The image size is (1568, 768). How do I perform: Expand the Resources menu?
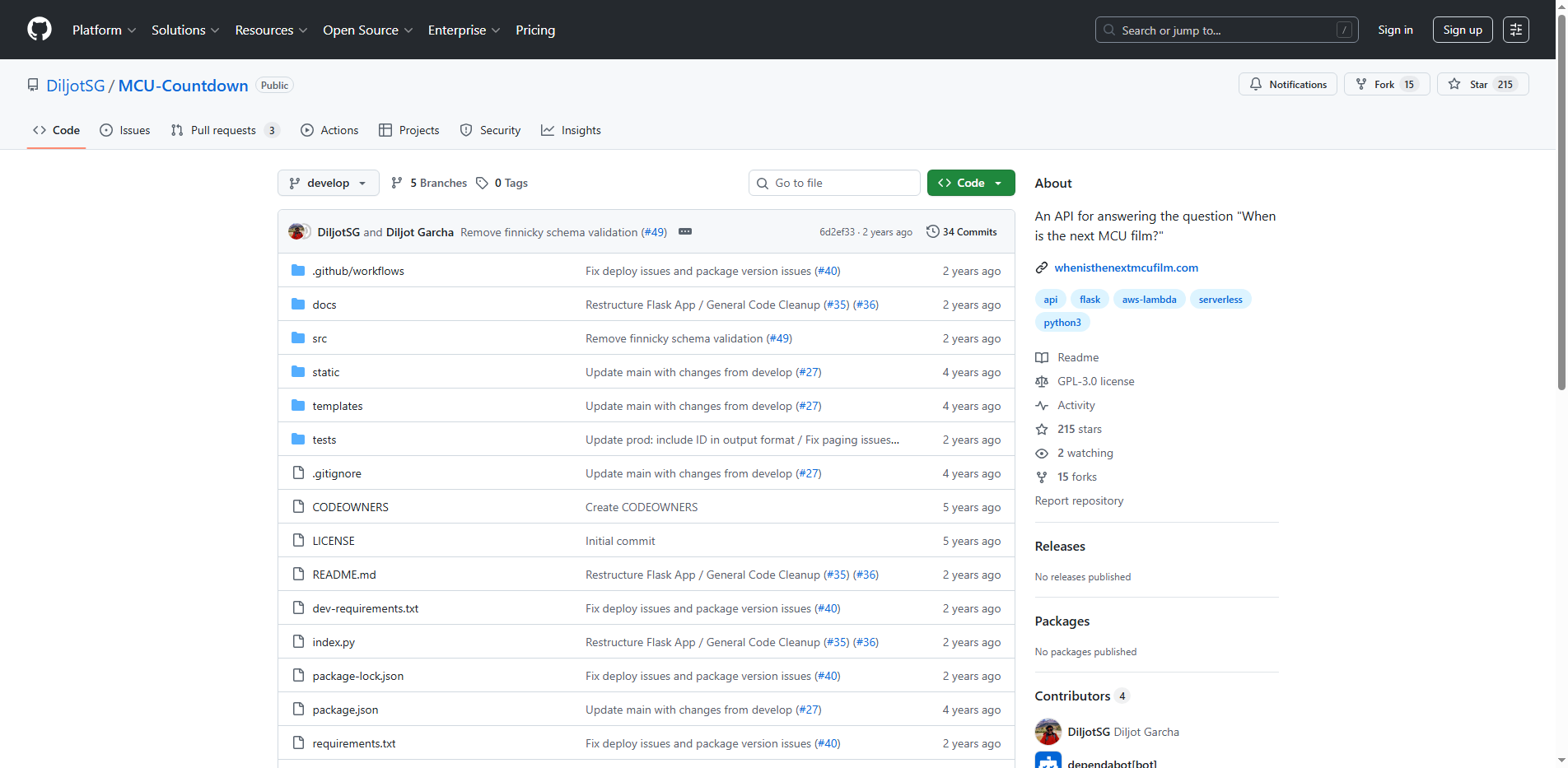click(x=271, y=30)
